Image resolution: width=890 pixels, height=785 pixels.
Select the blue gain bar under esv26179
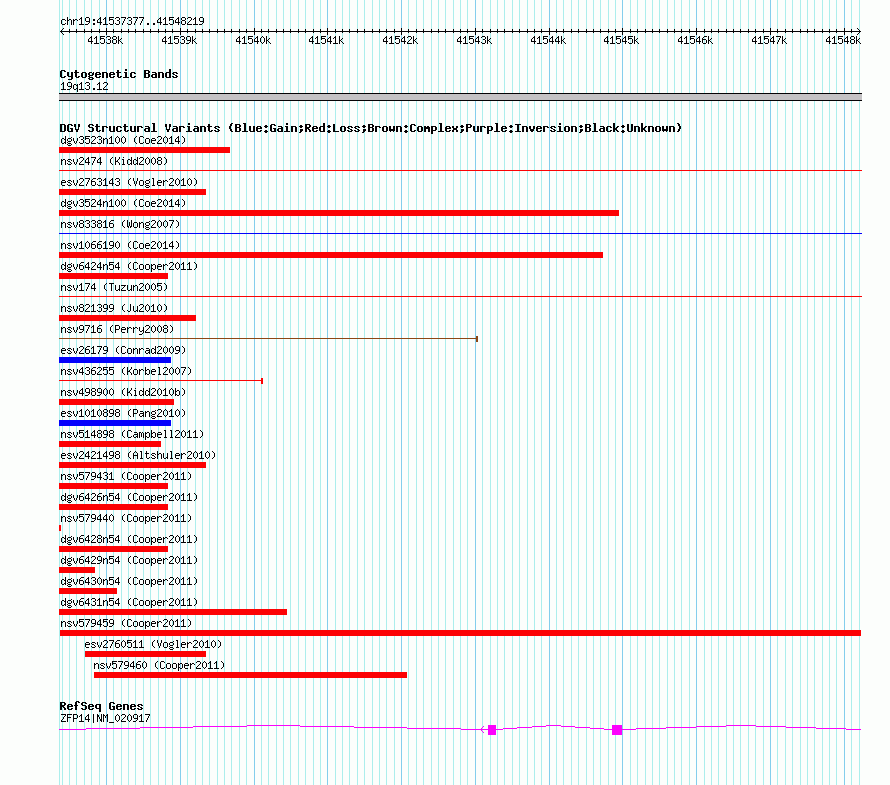(x=115, y=360)
